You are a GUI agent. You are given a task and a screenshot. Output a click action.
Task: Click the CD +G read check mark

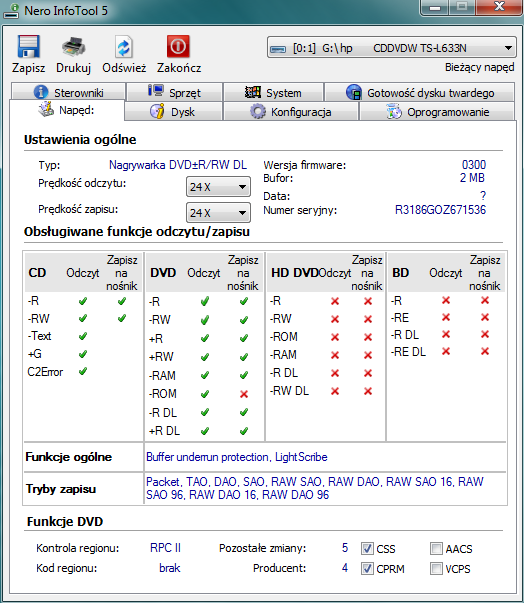click(x=83, y=354)
